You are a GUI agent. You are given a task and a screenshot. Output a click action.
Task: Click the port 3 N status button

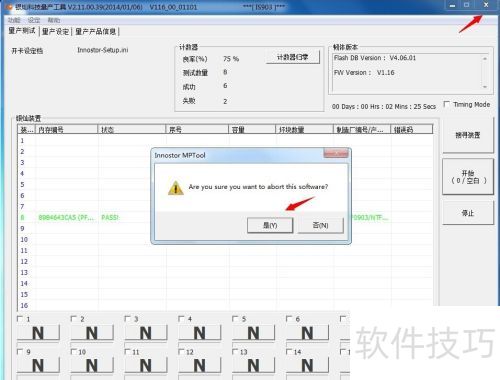coord(146,333)
